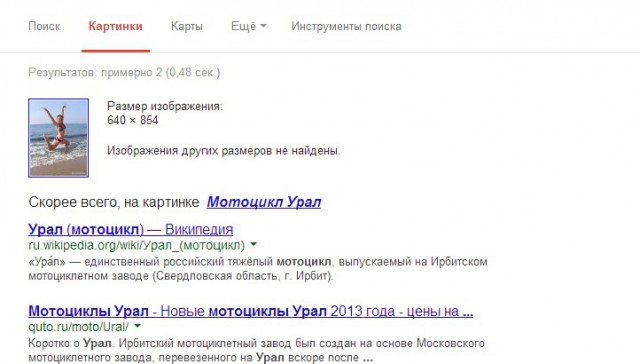640x364 pixels.
Task: Expand arrow next to ru.wikipedia.org URL
Action: (x=253, y=244)
